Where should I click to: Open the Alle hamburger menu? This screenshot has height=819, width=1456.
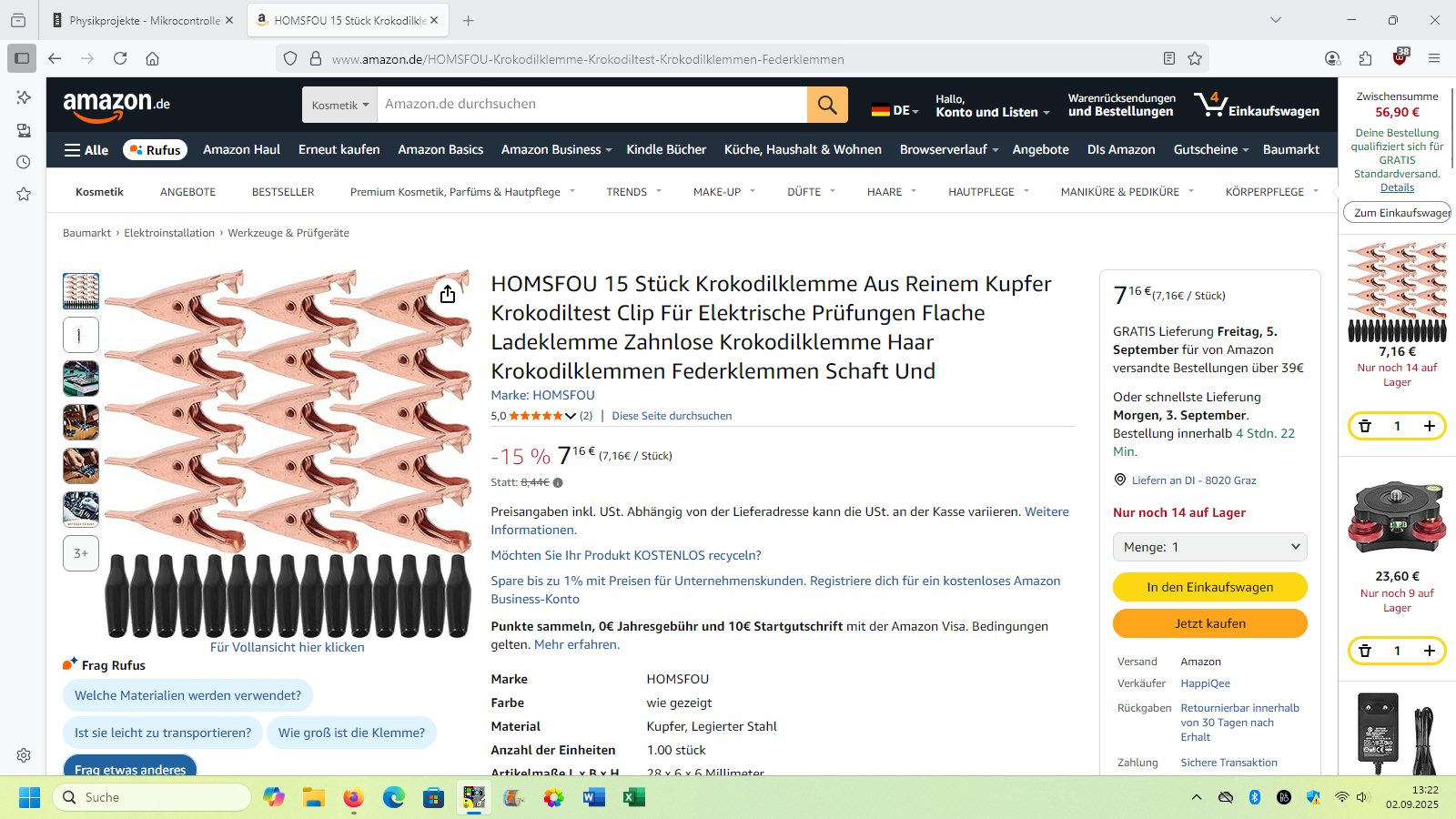click(x=86, y=150)
